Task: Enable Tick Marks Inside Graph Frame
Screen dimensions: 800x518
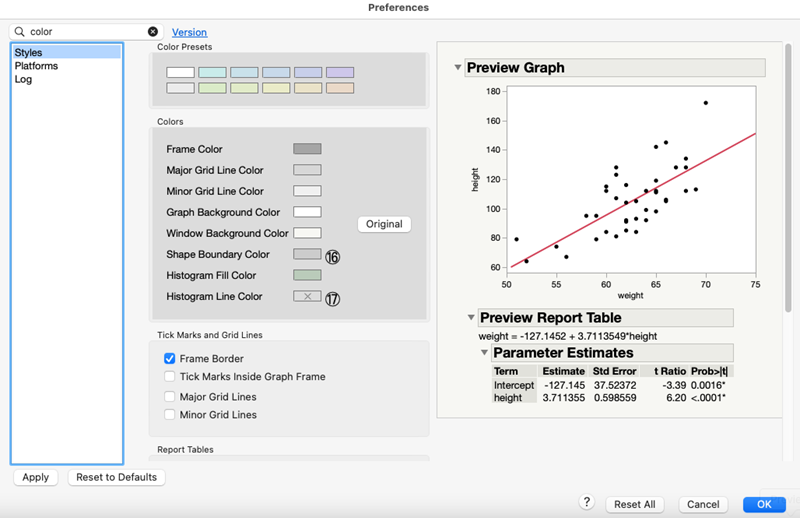Action: [x=170, y=377]
